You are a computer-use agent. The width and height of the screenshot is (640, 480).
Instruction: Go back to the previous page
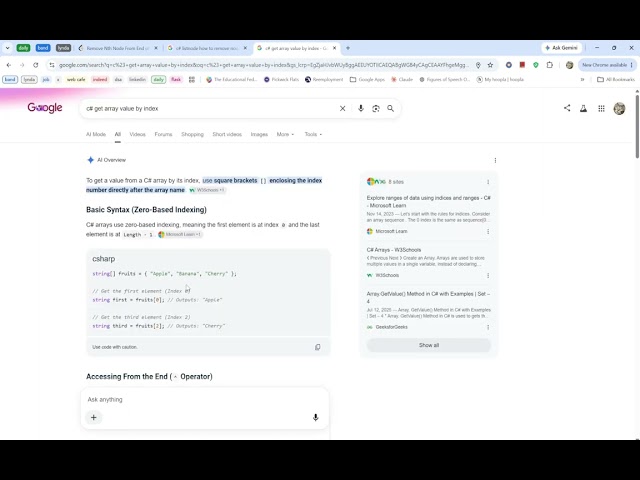[9, 65]
